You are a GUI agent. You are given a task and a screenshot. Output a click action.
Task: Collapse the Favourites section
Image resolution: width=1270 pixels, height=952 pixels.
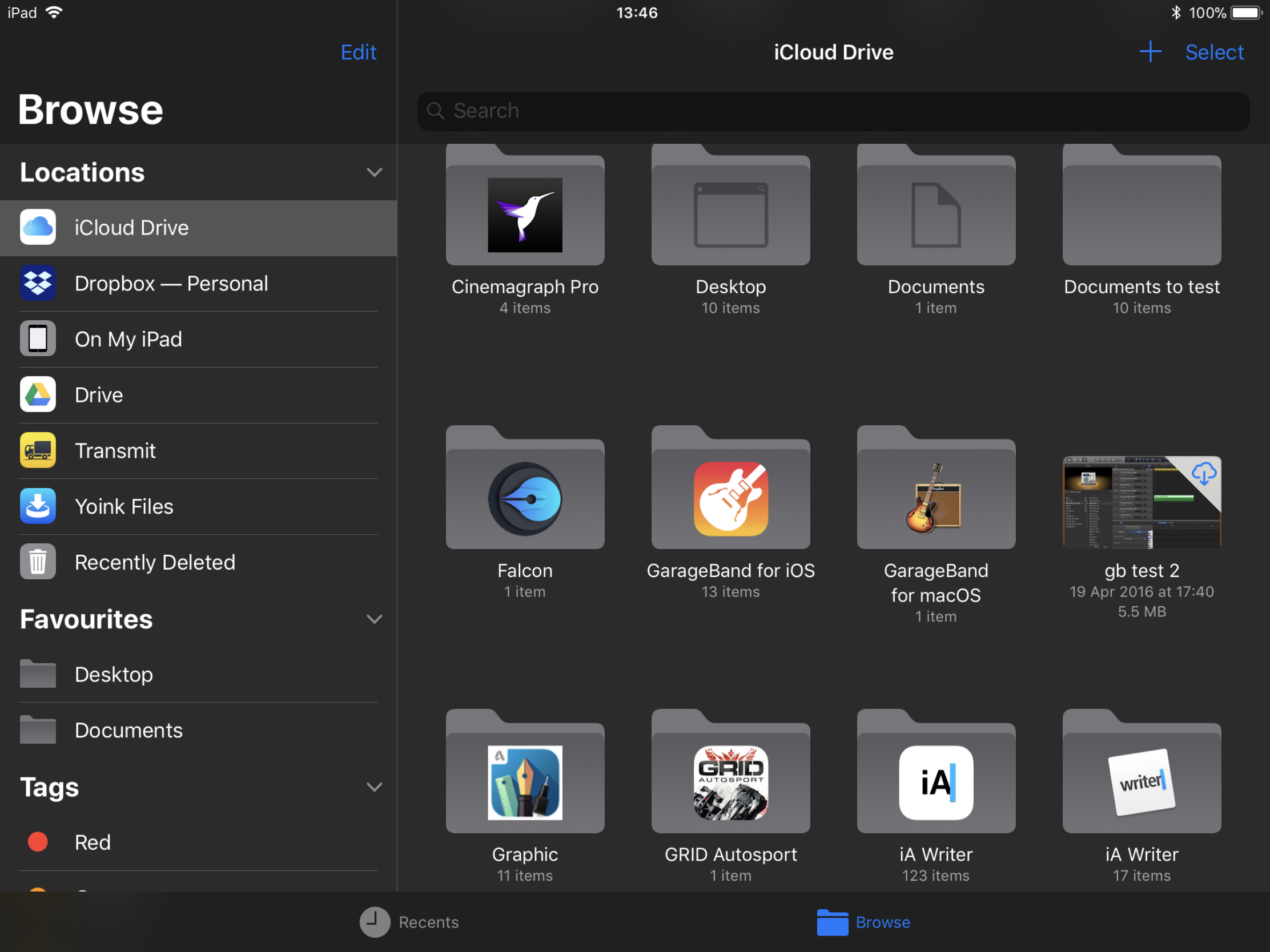pos(375,619)
